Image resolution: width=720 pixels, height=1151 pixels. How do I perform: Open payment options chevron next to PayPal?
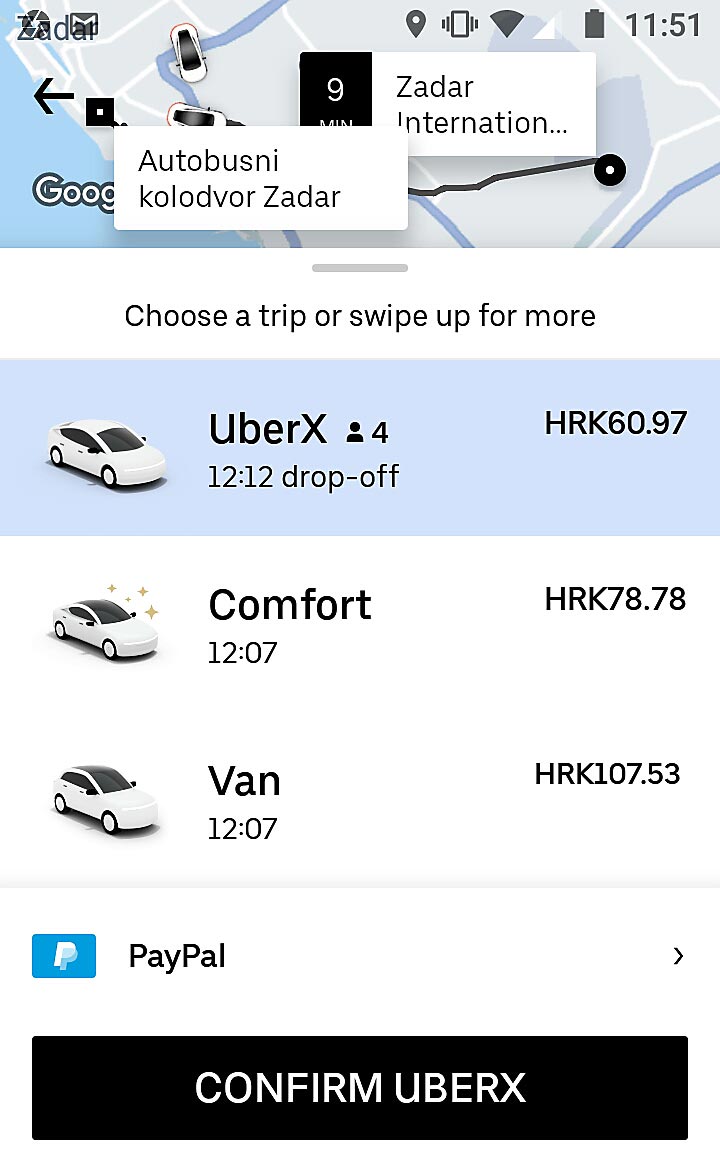pos(678,956)
